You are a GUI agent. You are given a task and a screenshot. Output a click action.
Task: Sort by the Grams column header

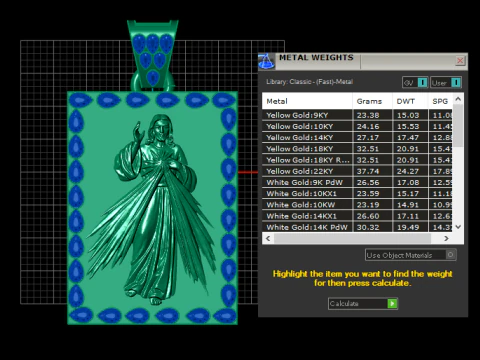tap(372, 101)
